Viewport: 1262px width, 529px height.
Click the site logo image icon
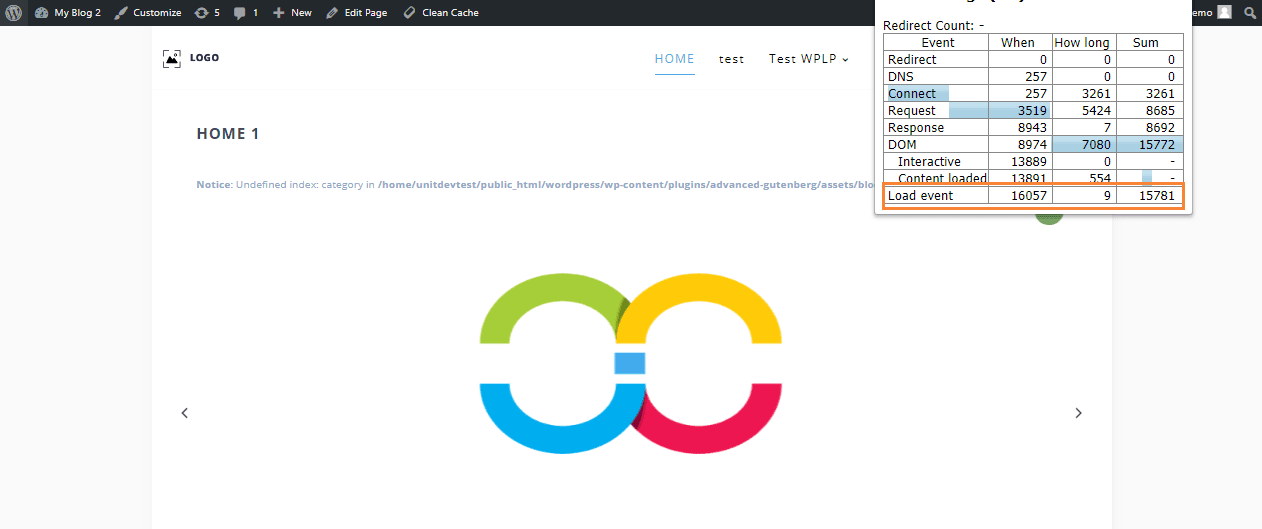(172, 58)
